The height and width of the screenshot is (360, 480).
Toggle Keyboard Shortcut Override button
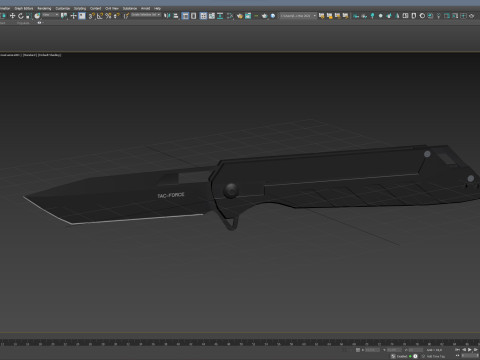(82, 16)
